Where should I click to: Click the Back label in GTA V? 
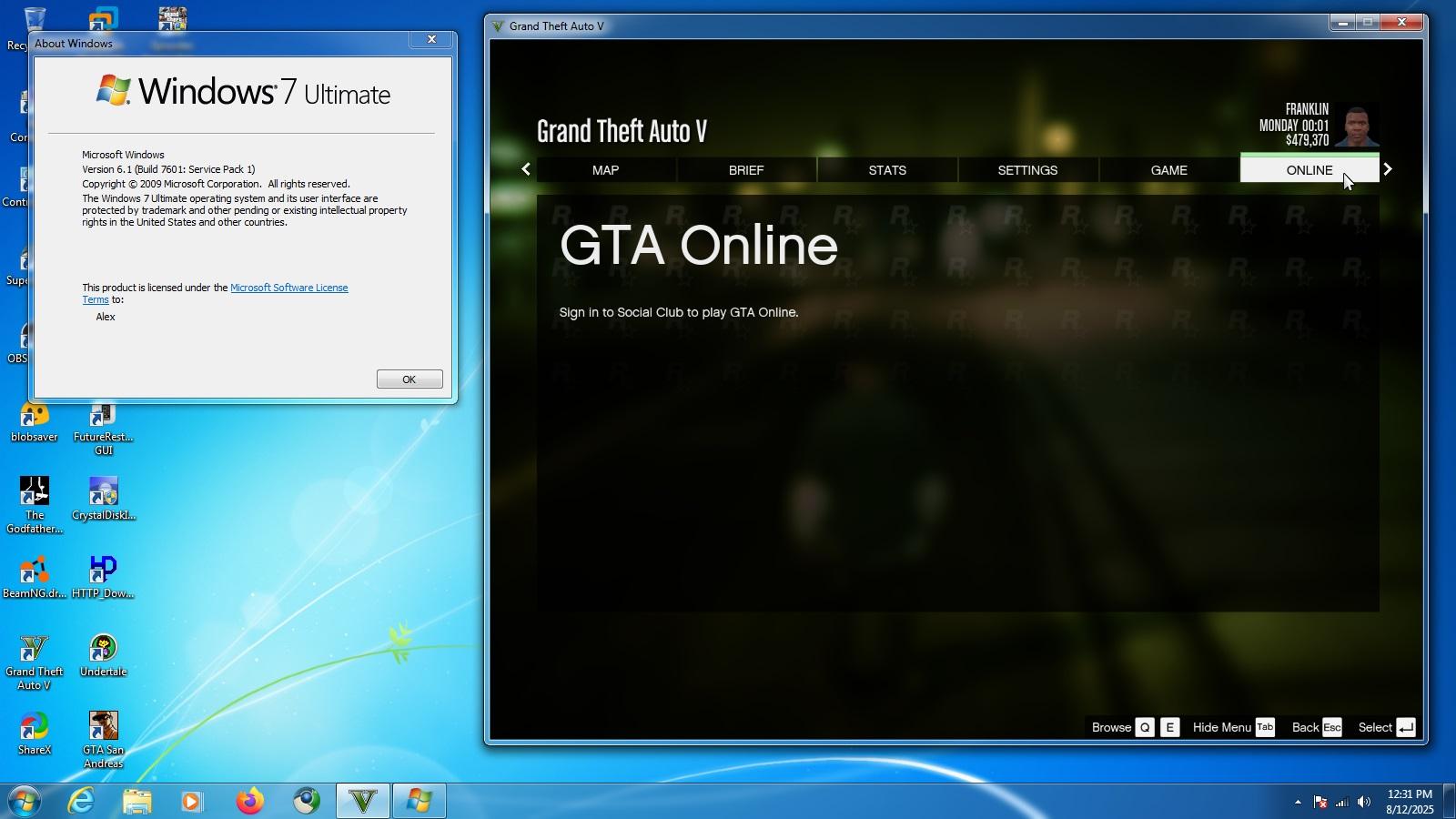1305,727
